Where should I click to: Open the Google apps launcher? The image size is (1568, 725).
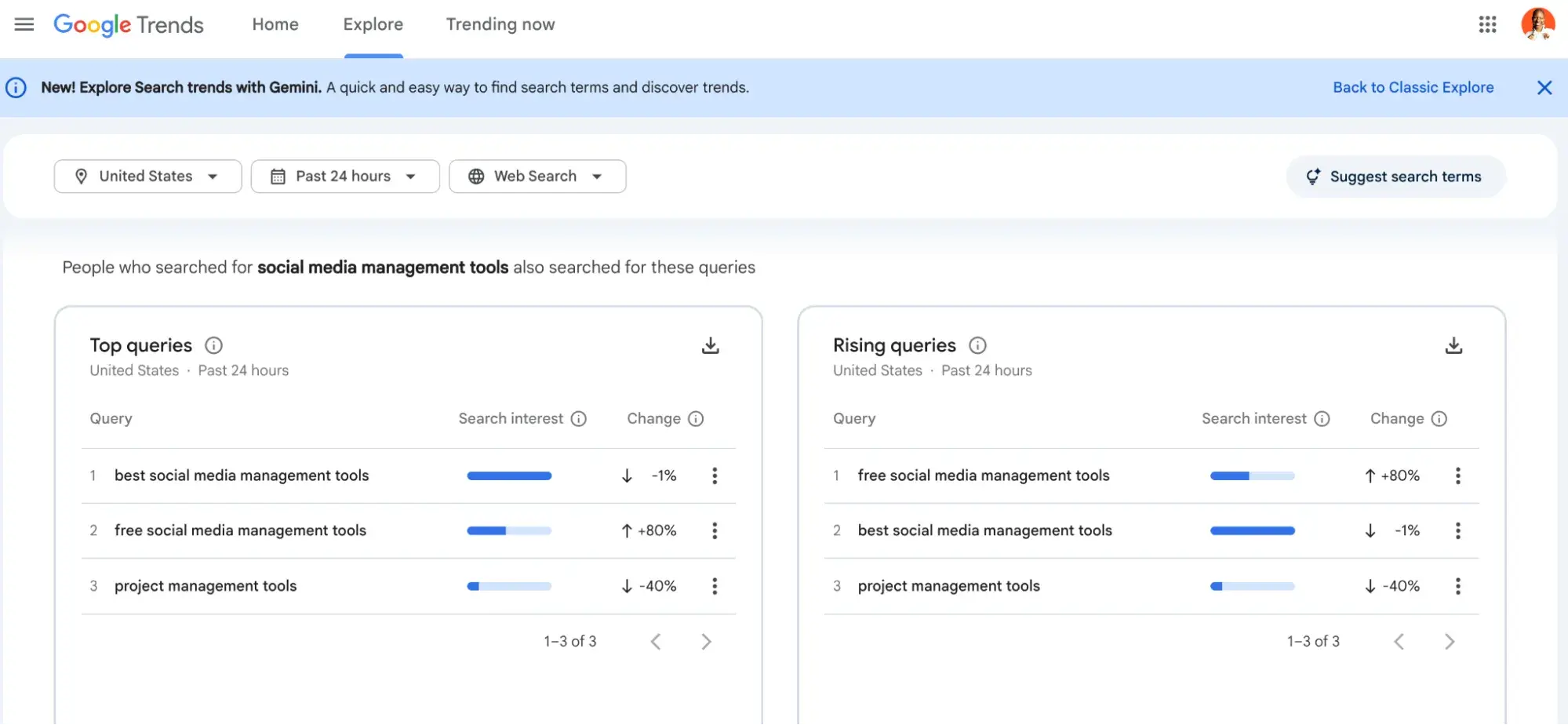[1487, 24]
